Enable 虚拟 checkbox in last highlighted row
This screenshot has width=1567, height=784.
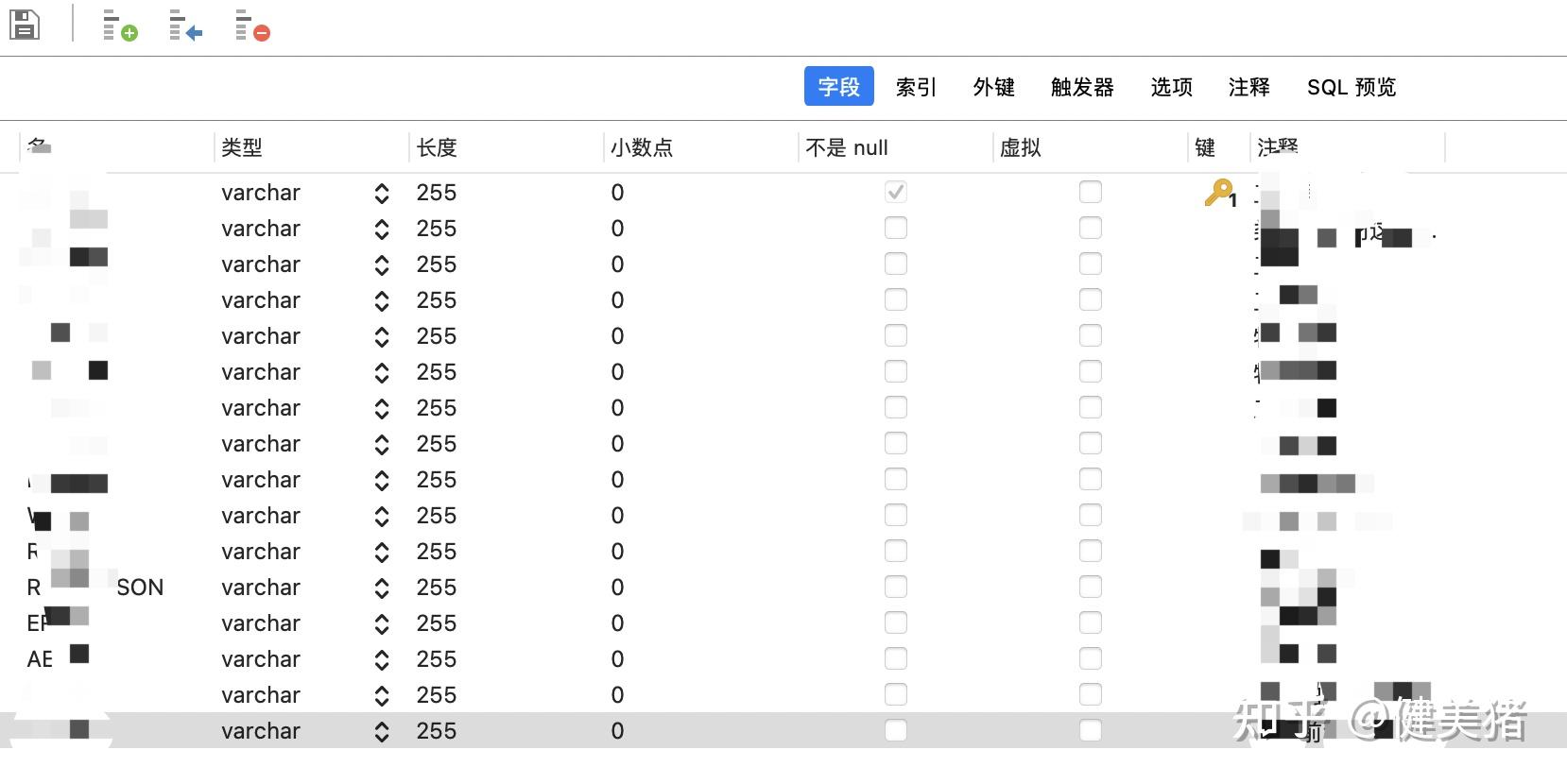point(1091,731)
